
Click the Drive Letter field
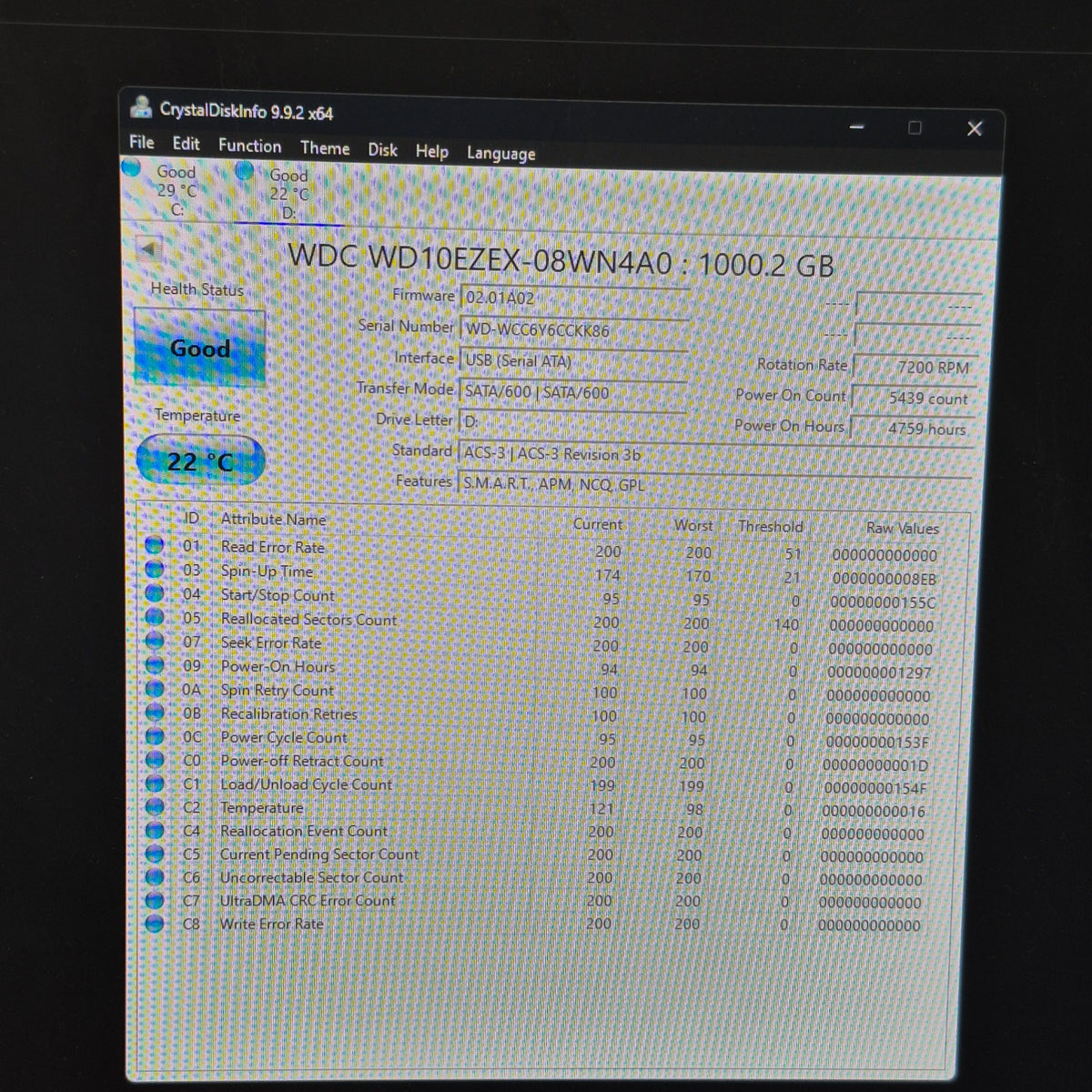click(571, 422)
